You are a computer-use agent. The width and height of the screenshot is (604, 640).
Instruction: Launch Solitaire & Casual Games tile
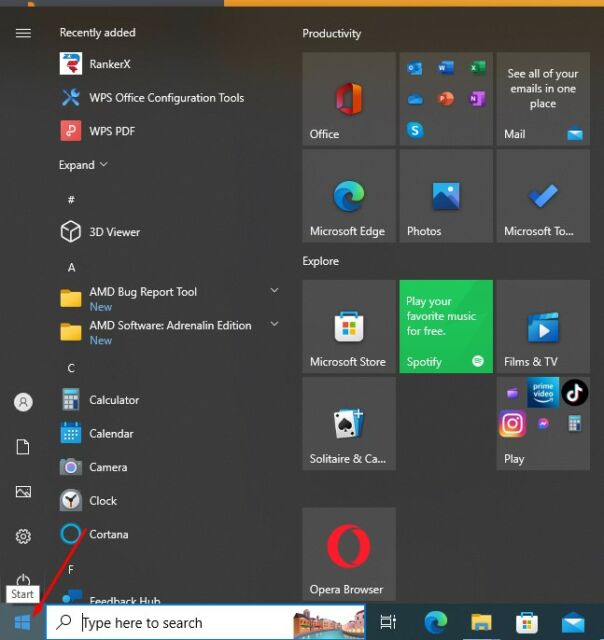tap(349, 424)
